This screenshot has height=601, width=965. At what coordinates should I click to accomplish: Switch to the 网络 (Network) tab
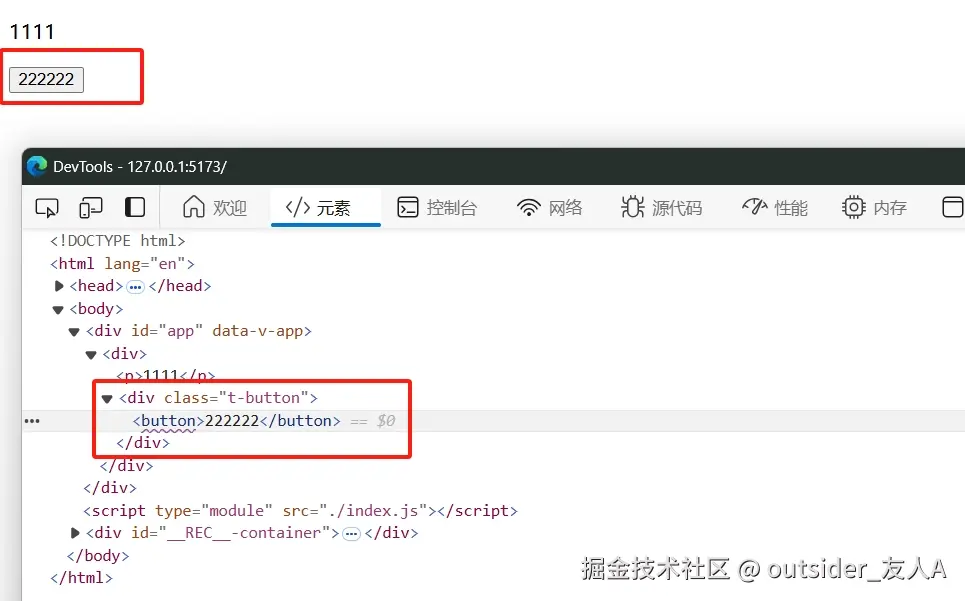(550, 207)
